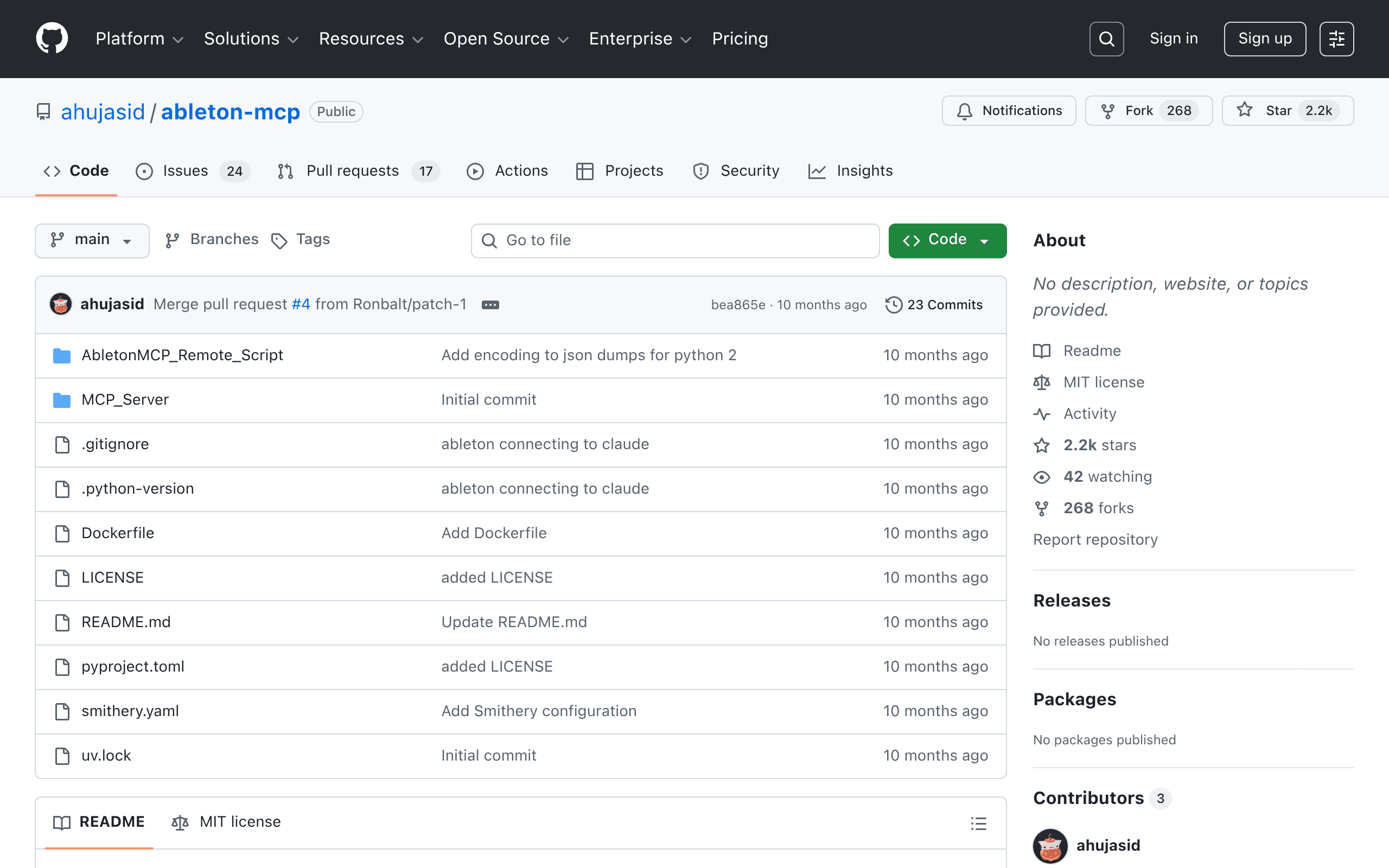Open the Actions tab

point(507,171)
